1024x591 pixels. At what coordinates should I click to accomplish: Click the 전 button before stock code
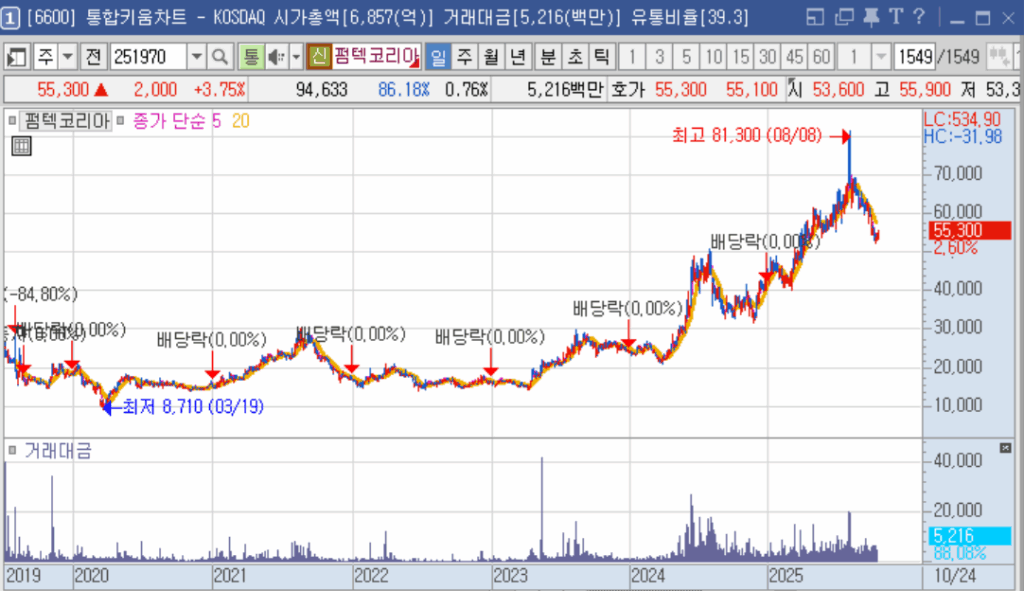click(92, 56)
